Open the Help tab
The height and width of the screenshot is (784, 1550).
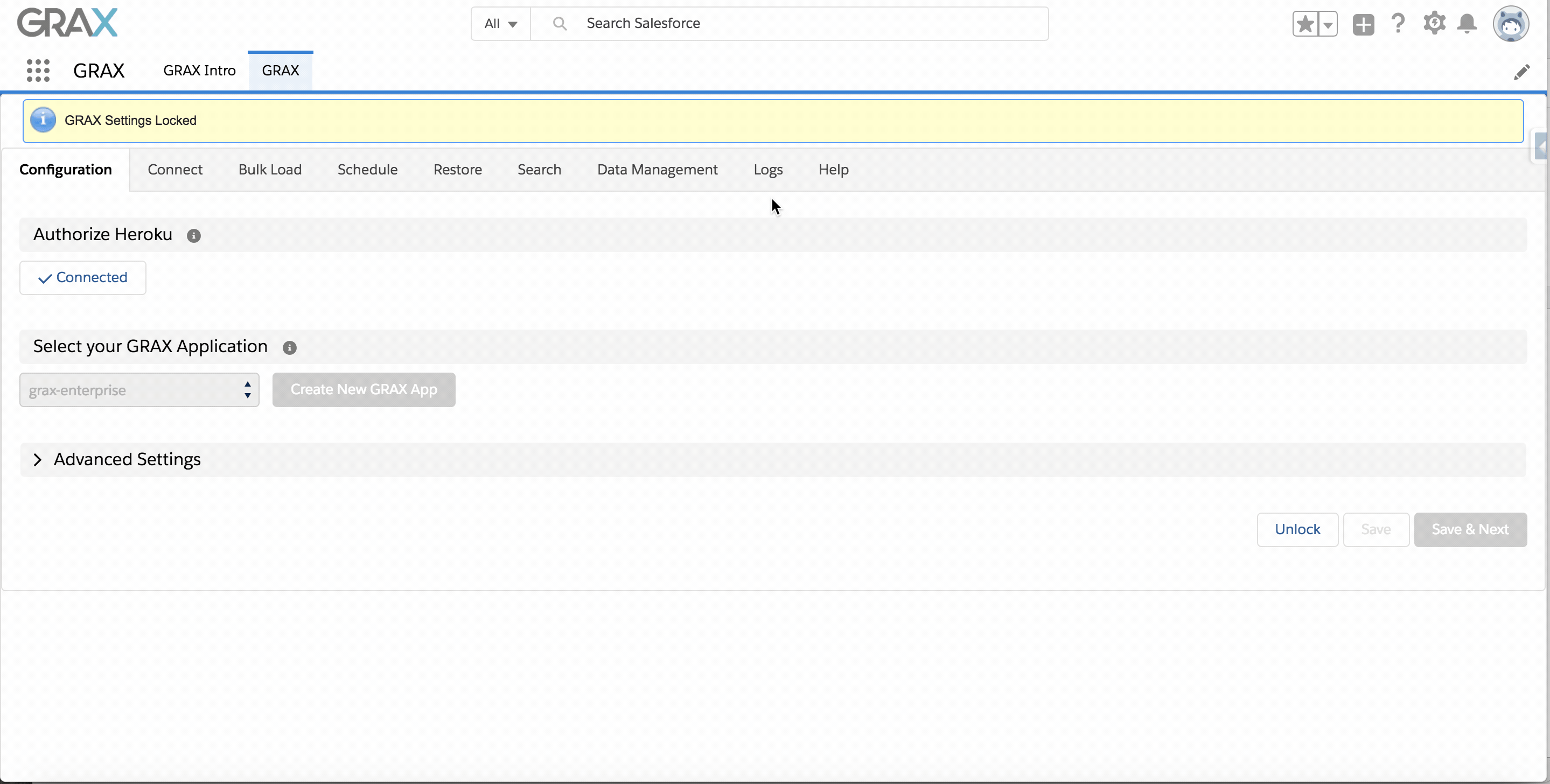point(834,170)
